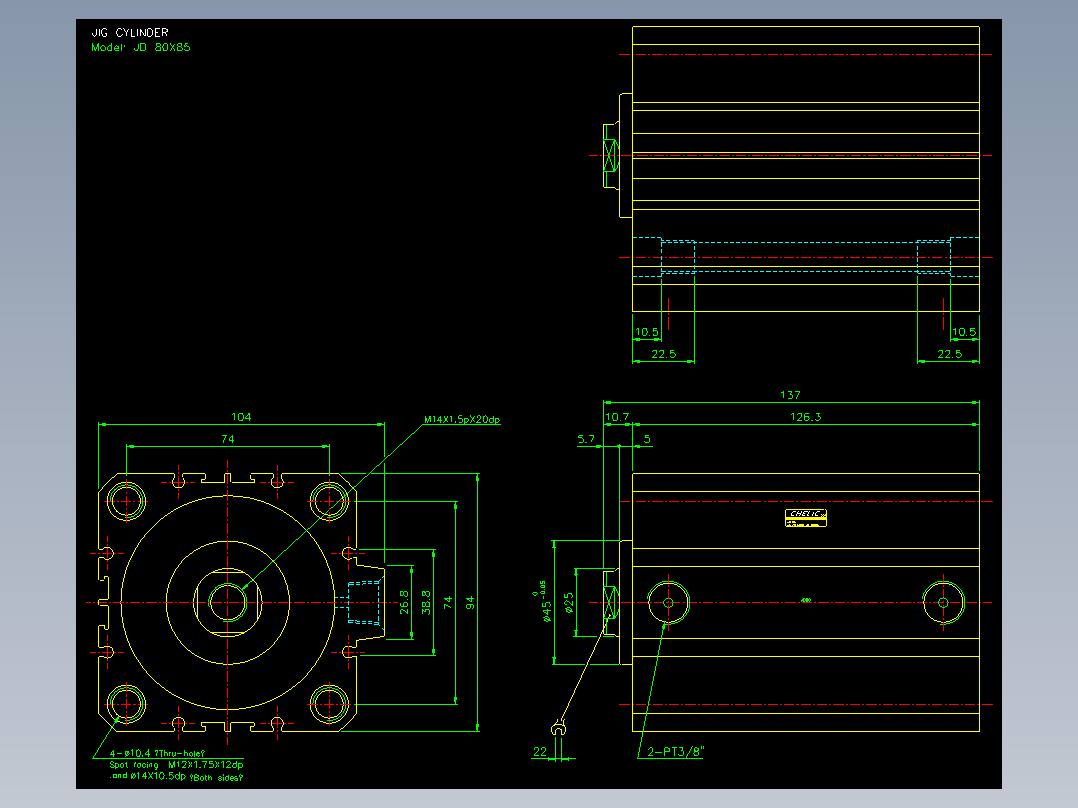
Task: Click the 94 overall height dimension
Action: point(470,602)
